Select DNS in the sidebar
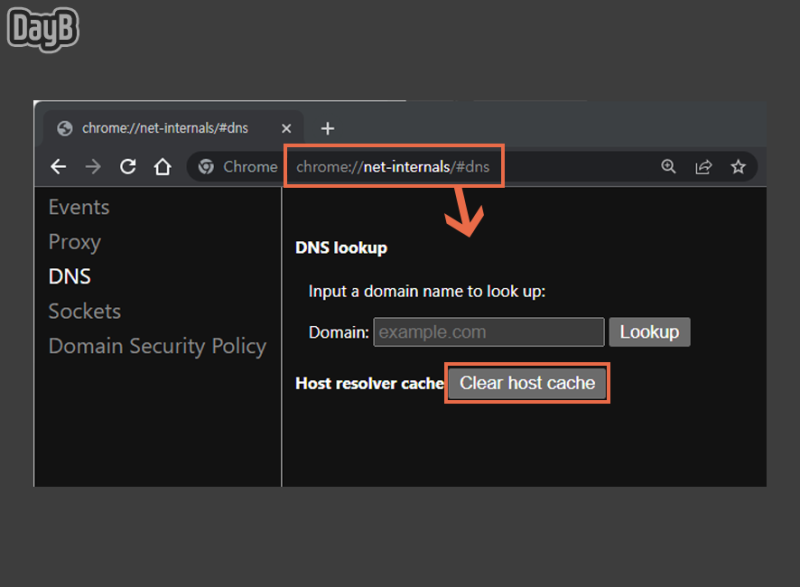The height and width of the screenshot is (587, 800). coord(69,277)
